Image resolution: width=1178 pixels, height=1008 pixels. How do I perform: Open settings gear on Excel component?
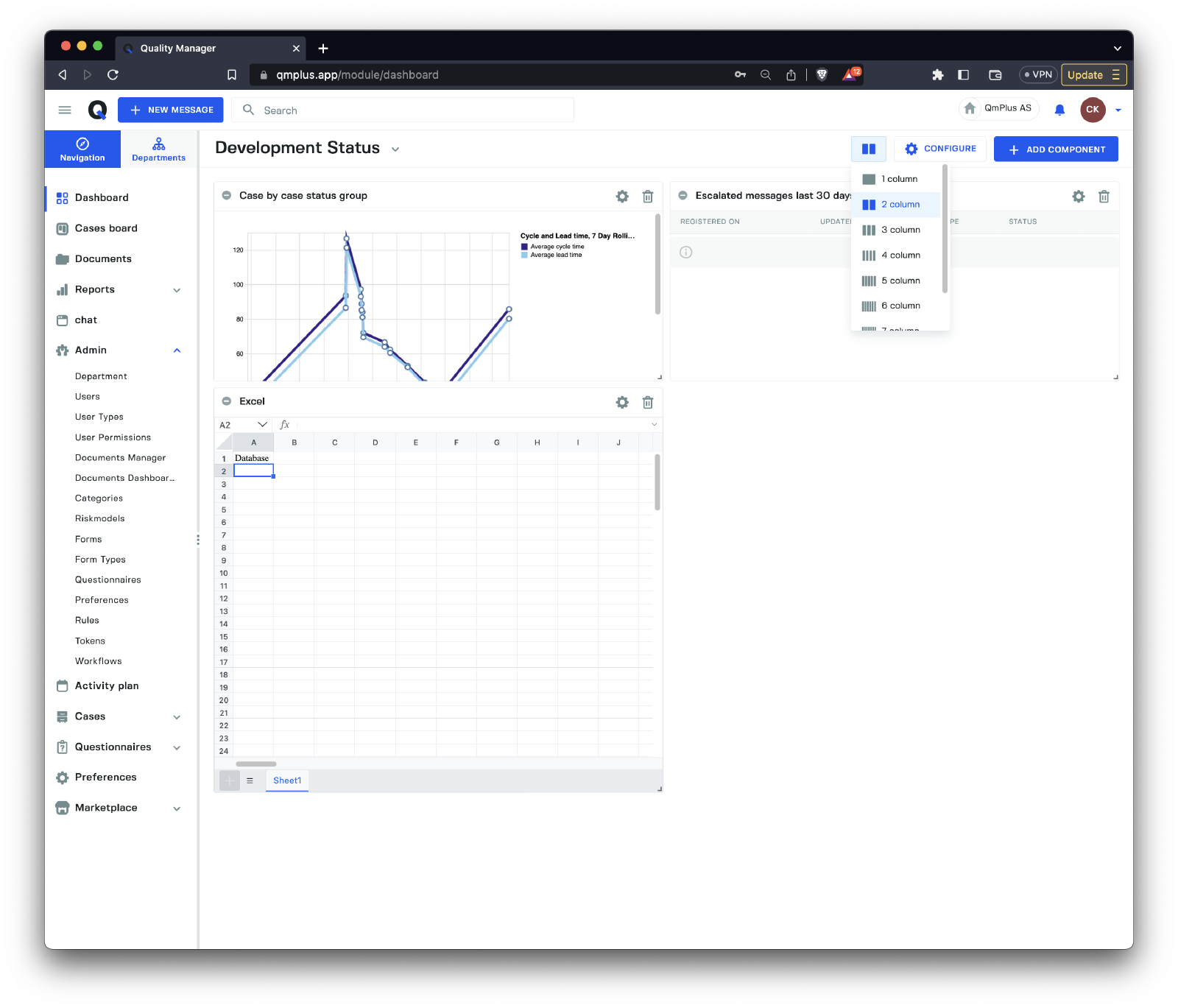(x=622, y=402)
